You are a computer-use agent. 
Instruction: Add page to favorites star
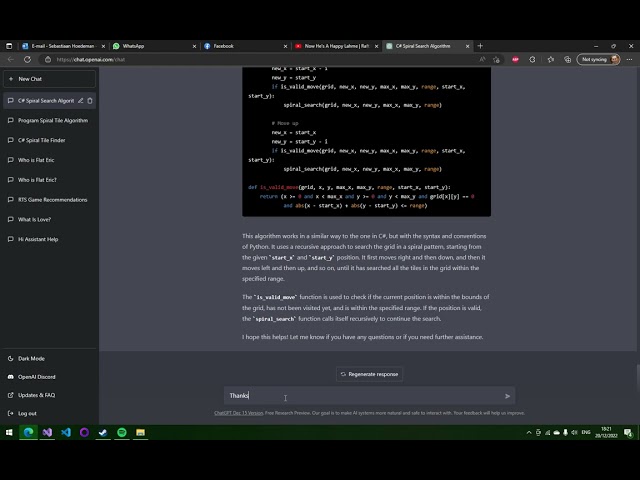click(x=496, y=60)
